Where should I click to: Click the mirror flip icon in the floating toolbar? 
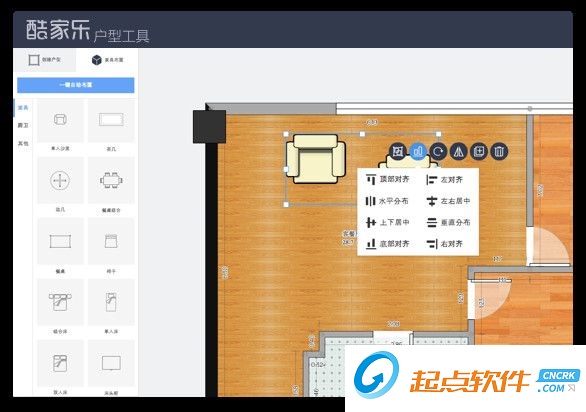(459, 151)
